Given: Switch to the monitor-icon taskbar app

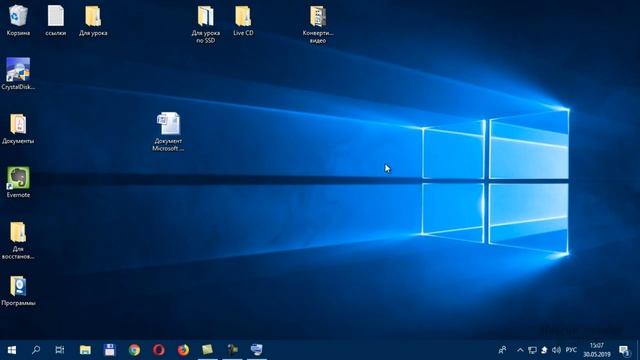Looking at the screenshot, I should tap(256, 350).
